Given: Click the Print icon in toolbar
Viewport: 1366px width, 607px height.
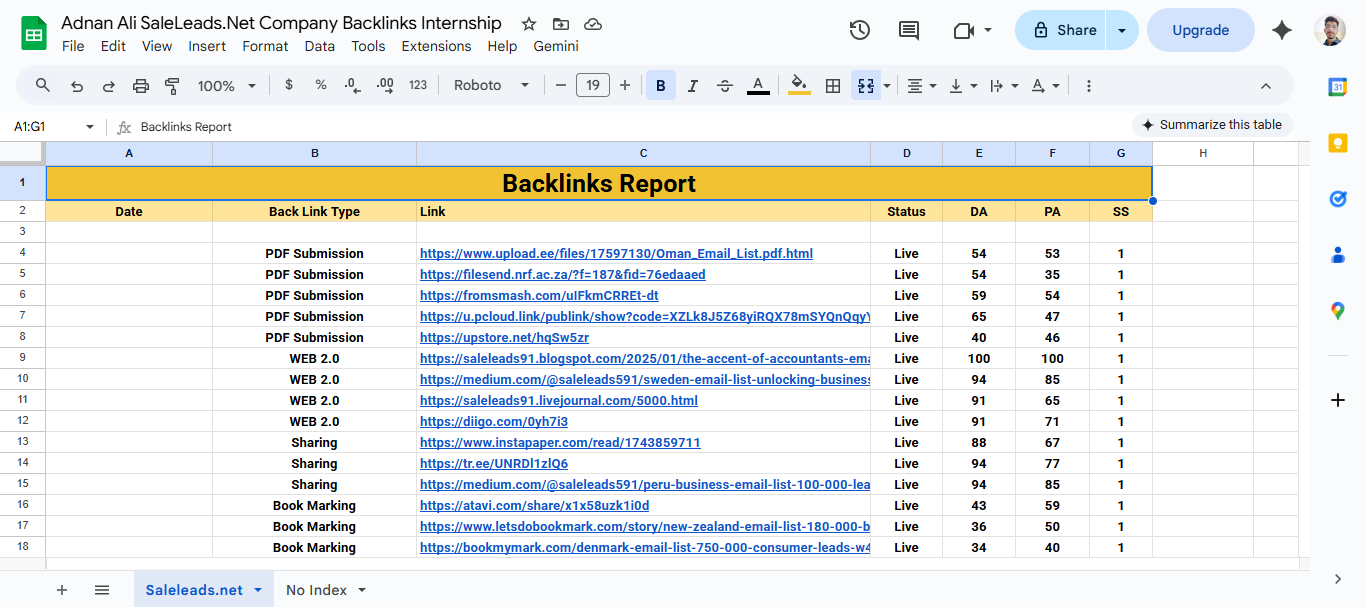Looking at the screenshot, I should [x=140, y=86].
